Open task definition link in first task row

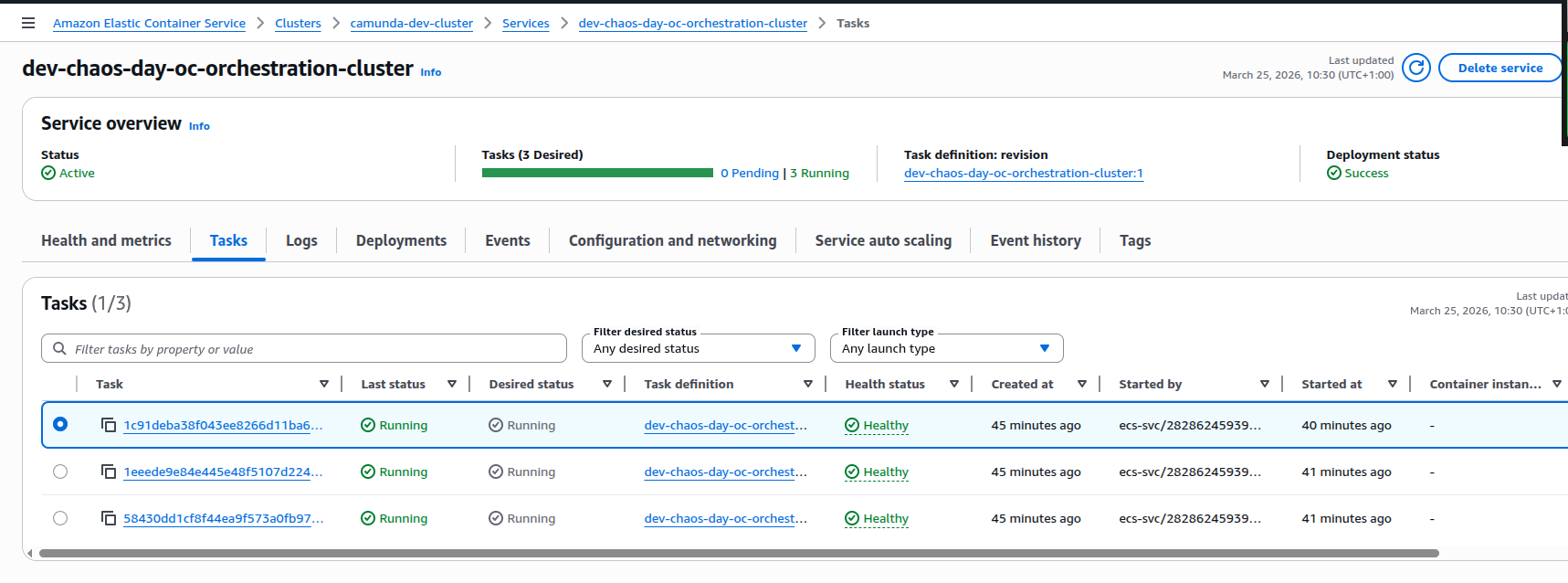pyautogui.click(x=726, y=425)
